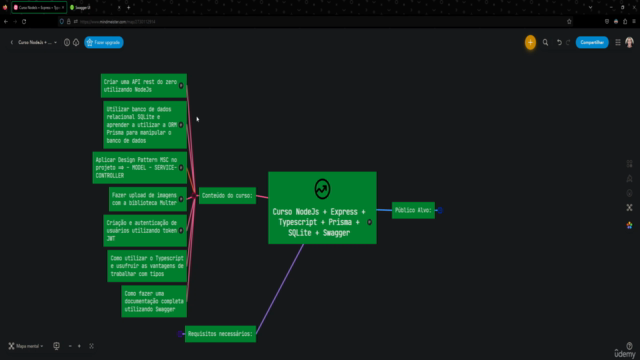This screenshot has height=360, width=640.
Task: Select the Conteúdo do curso node
Action: 227,196
